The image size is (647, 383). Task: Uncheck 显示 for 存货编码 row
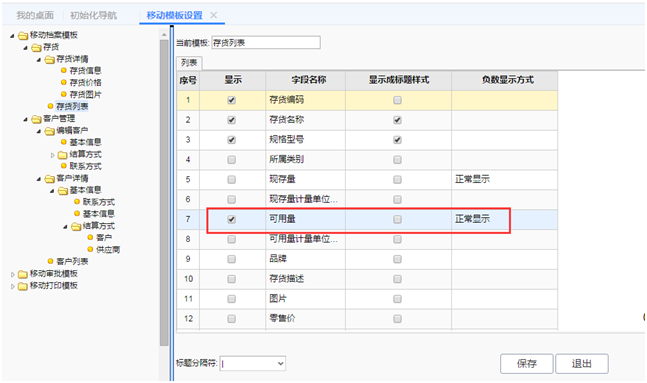[231, 100]
